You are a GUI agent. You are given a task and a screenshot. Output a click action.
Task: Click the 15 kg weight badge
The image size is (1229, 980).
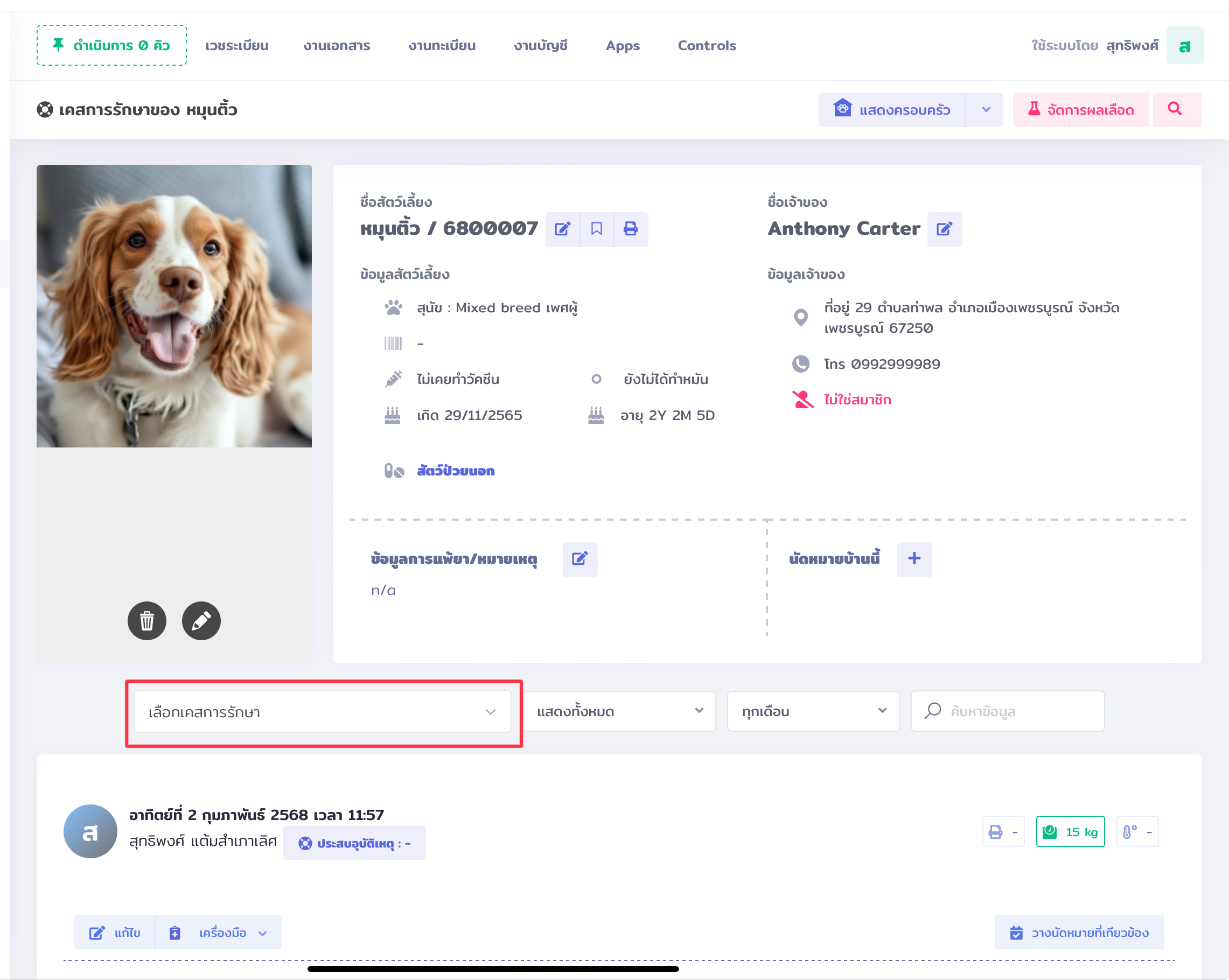[x=1070, y=832]
